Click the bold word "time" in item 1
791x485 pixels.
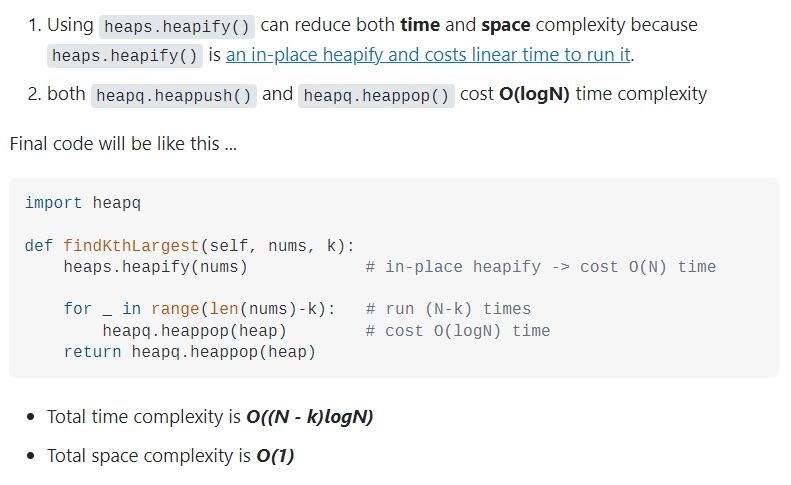click(x=419, y=25)
